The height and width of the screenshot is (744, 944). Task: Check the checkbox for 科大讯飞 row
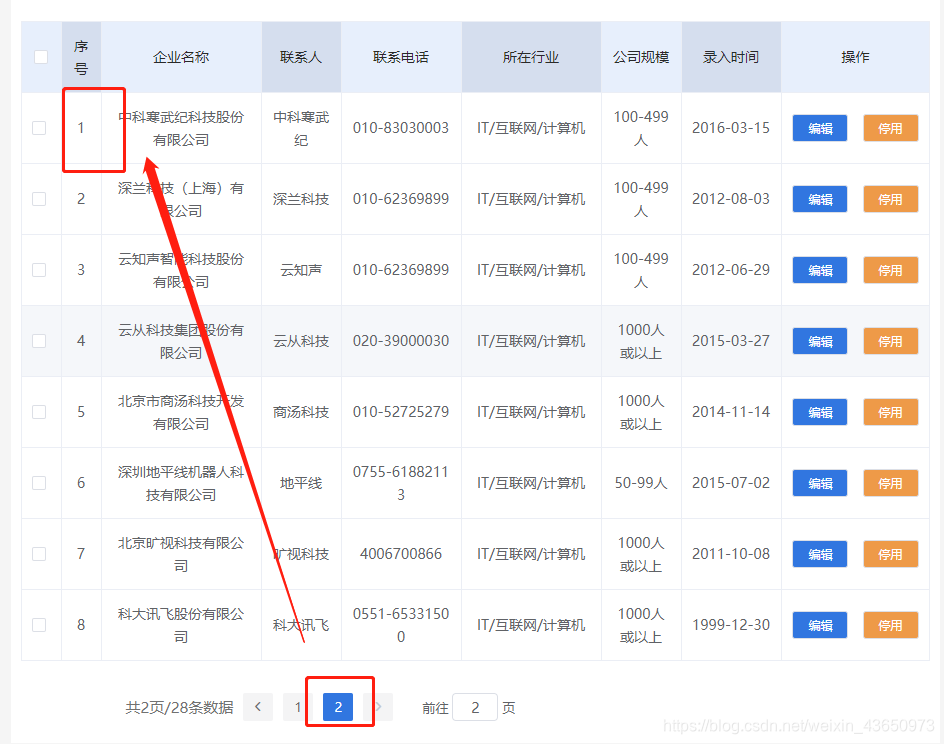[x=41, y=625]
